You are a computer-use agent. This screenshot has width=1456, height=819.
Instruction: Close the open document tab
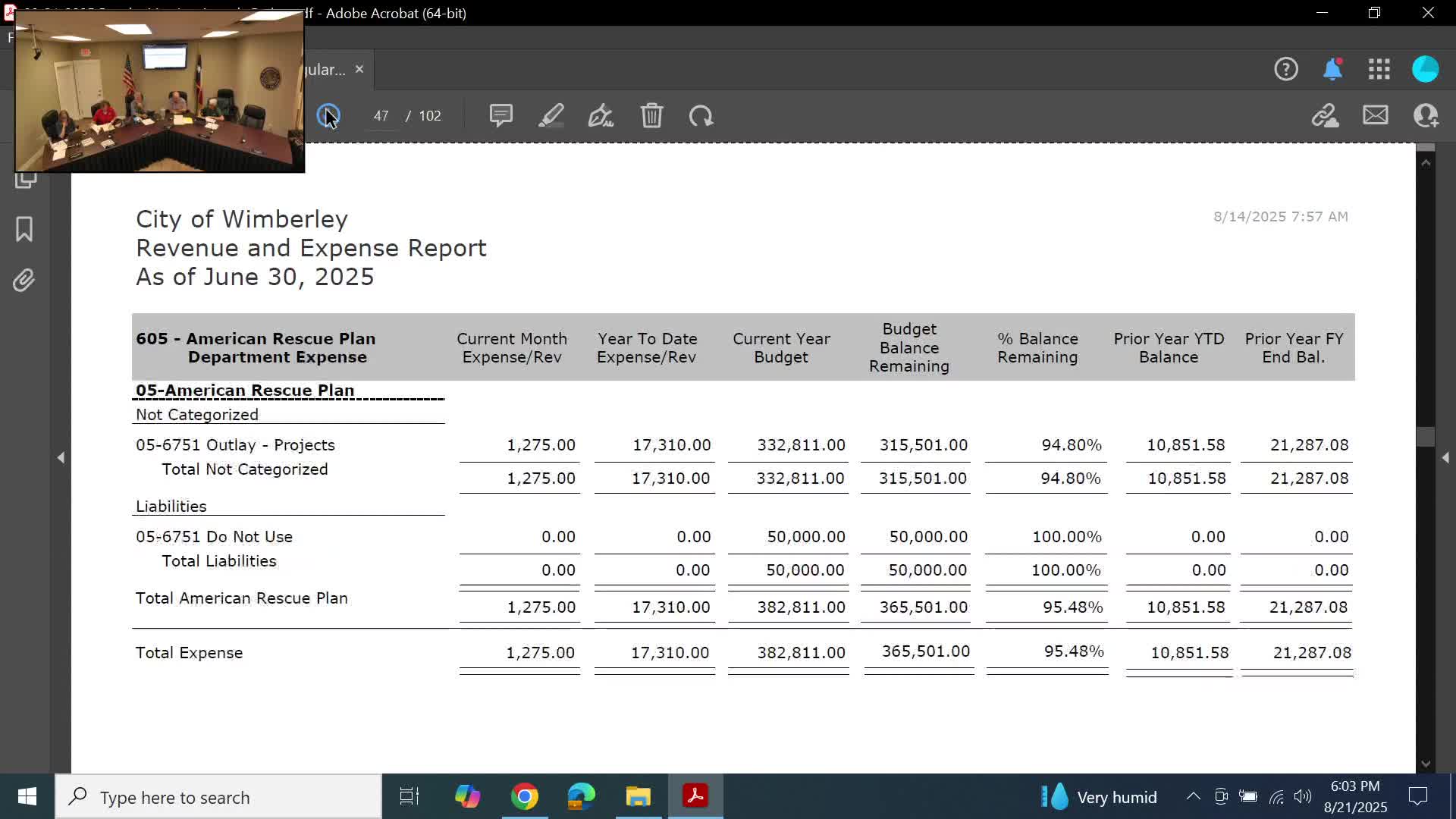(x=359, y=69)
